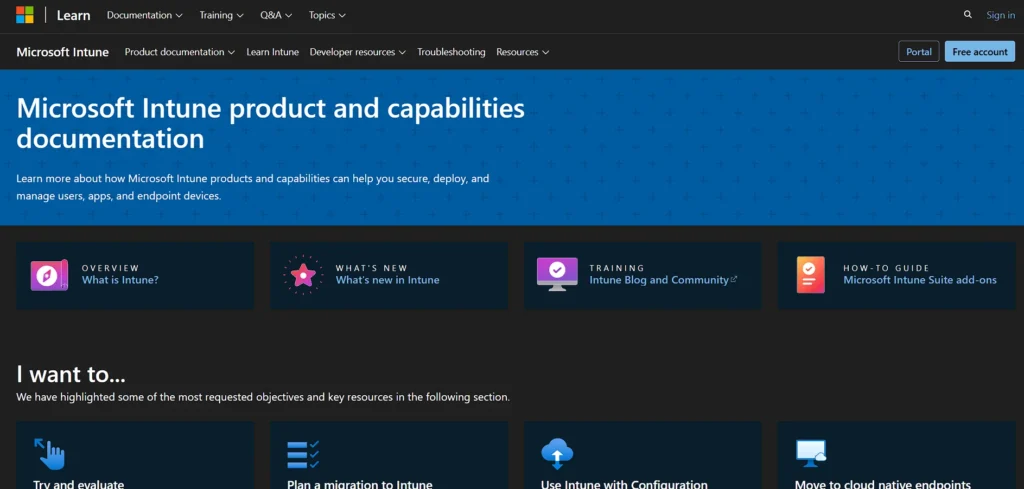Viewport: 1024px width, 489px height.
Task: Click the Microsoft logo icon
Action: coord(25,15)
